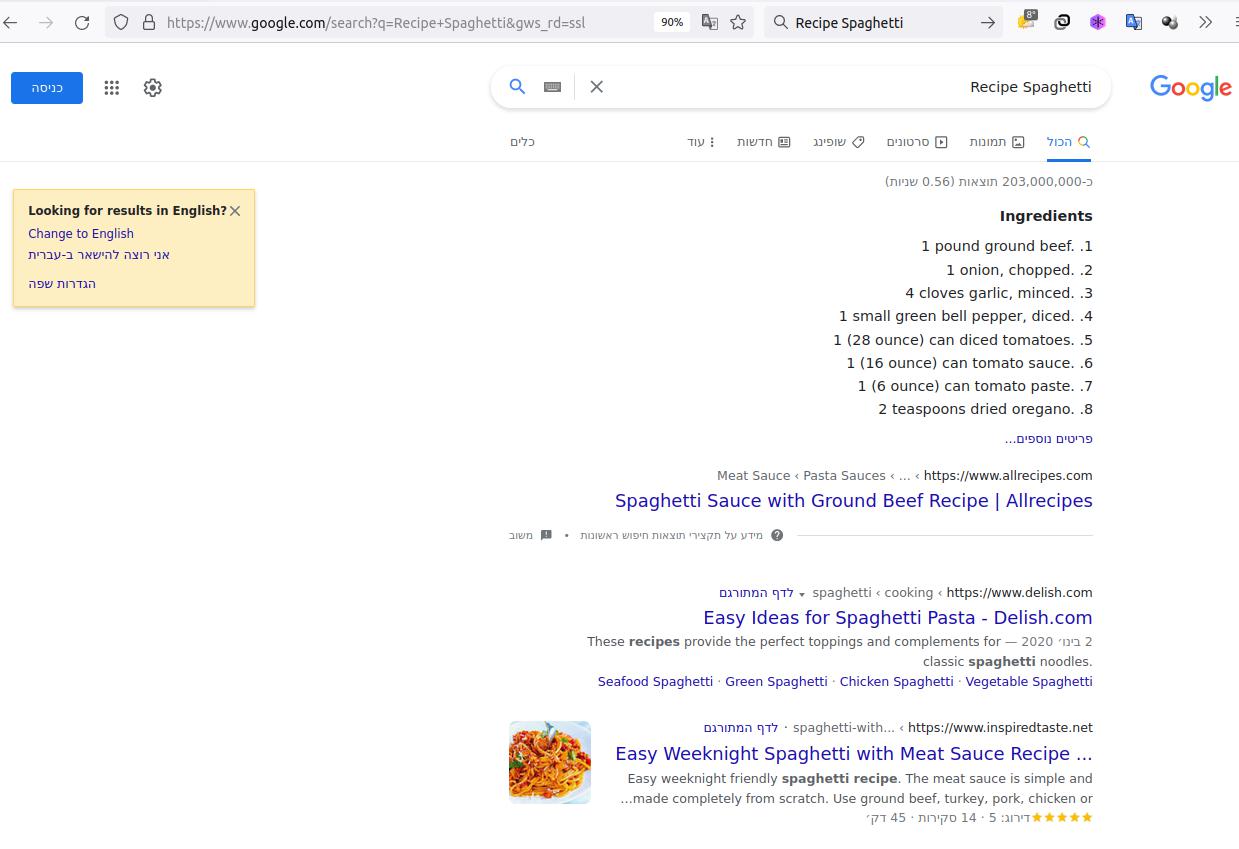Open the 'לדף המתורגם' translated page dropdown

(x=757, y=592)
